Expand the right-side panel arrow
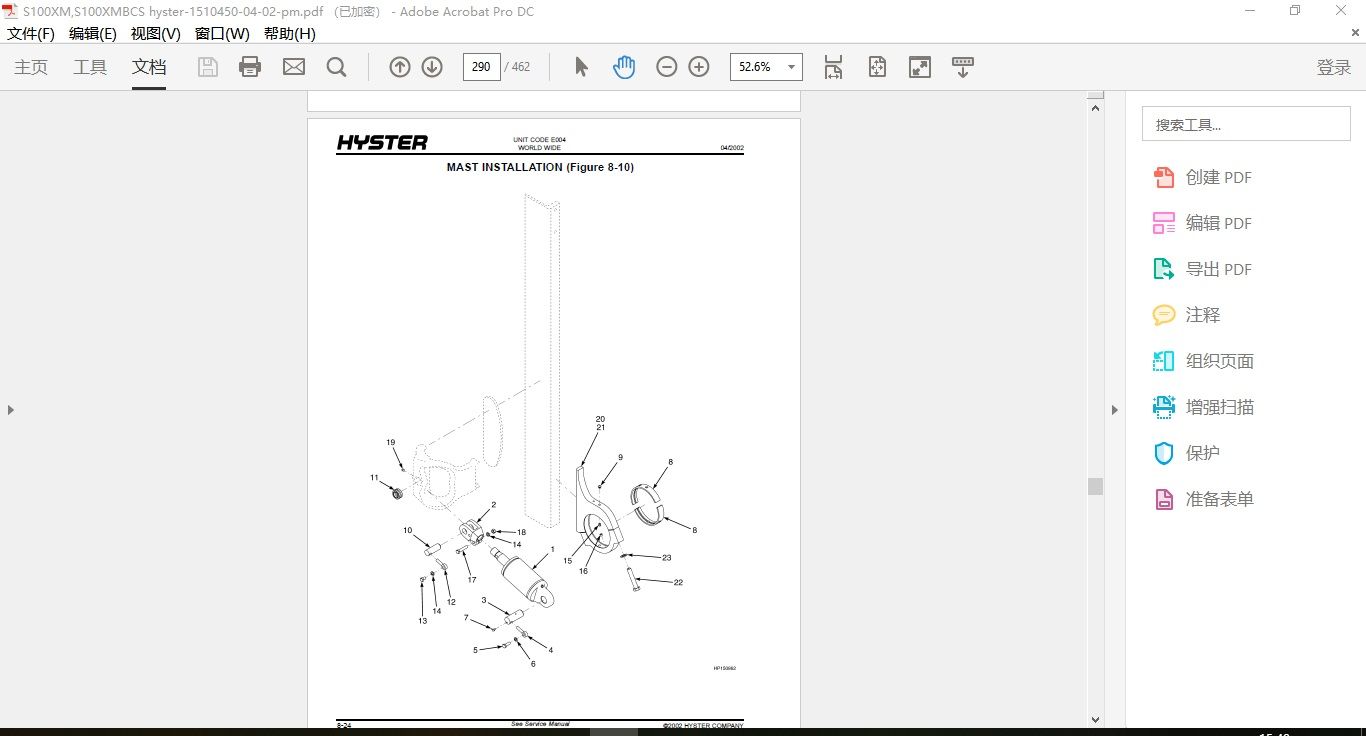This screenshot has height=736, width=1366. (1114, 409)
